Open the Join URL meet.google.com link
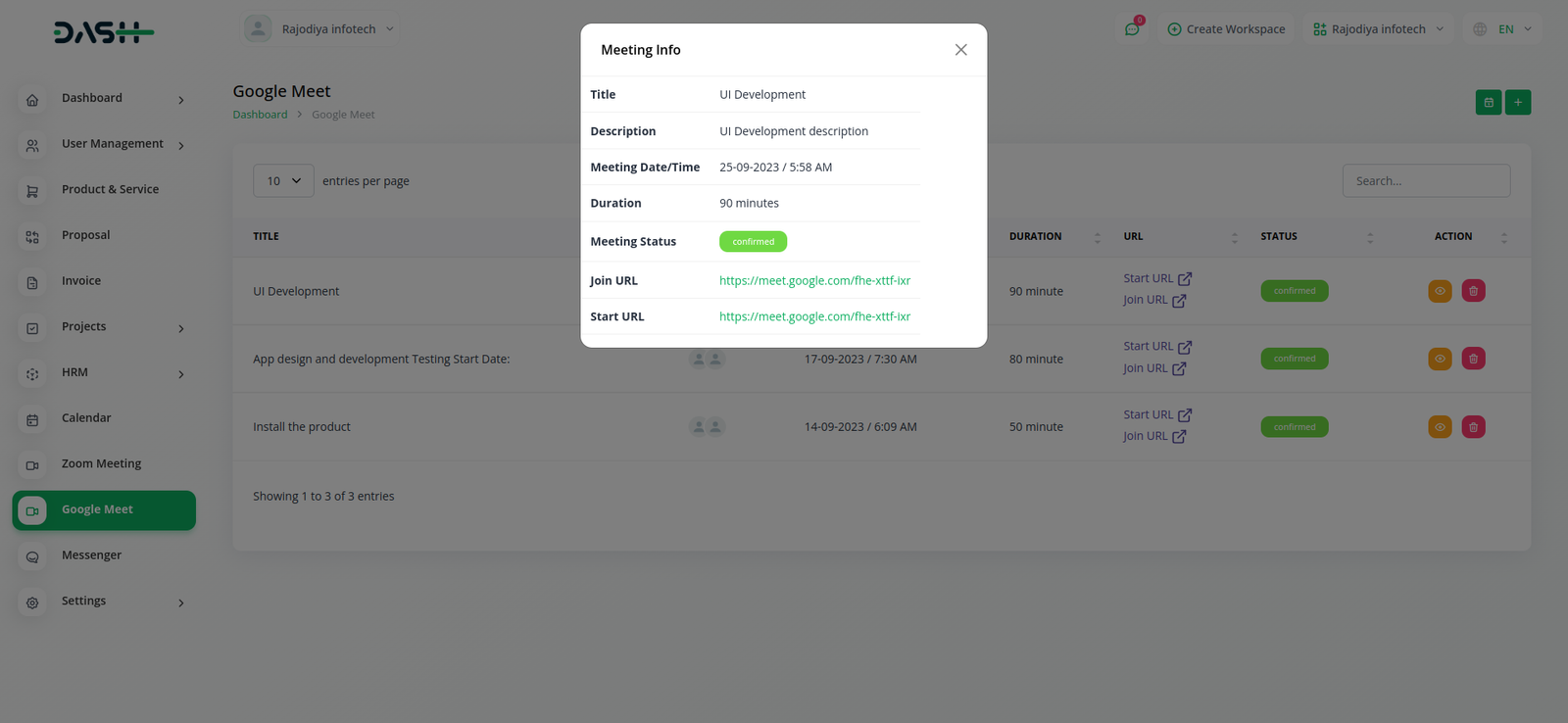1568x723 pixels. pos(814,281)
